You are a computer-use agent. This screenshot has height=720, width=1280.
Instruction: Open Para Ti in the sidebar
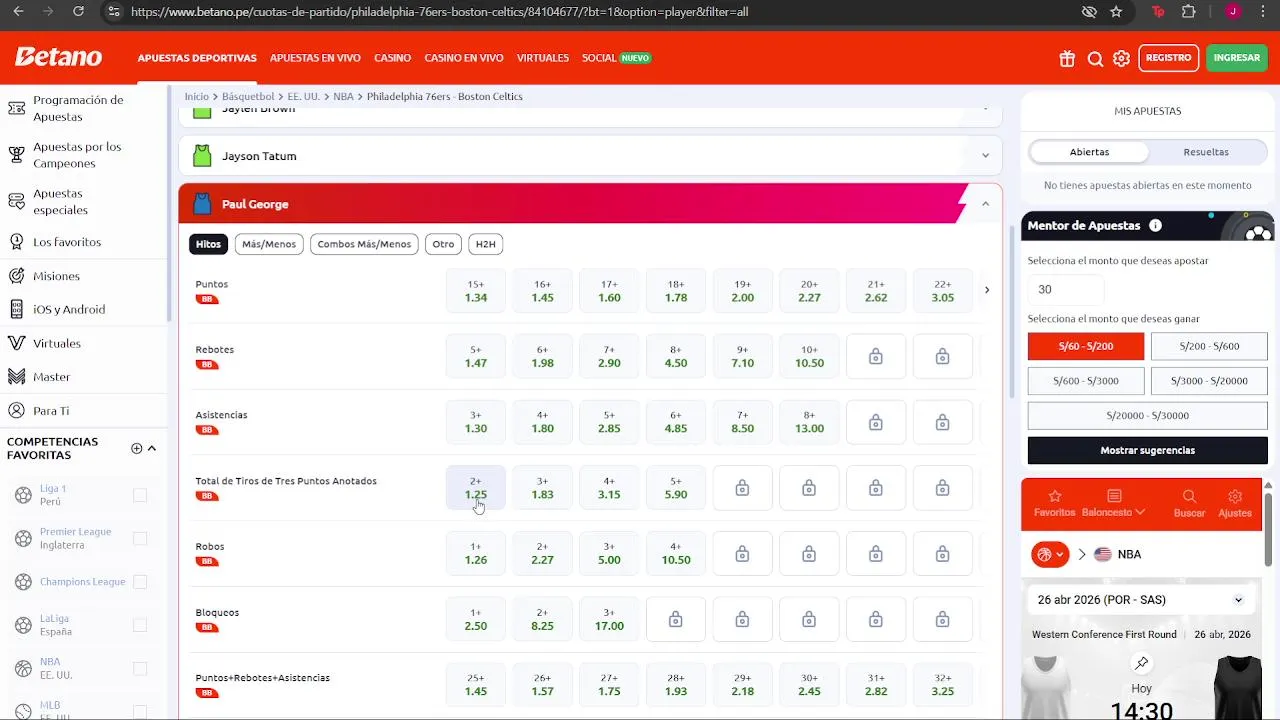point(51,411)
